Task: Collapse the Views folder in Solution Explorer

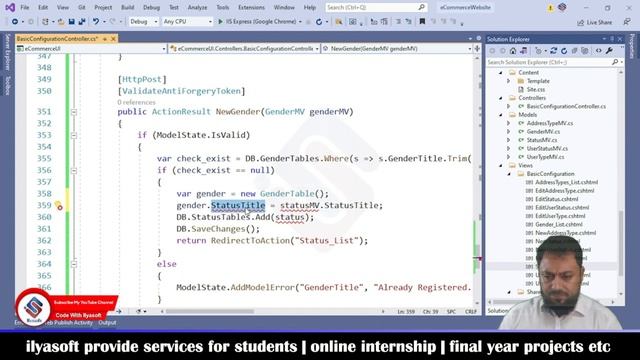Action: tap(501, 165)
